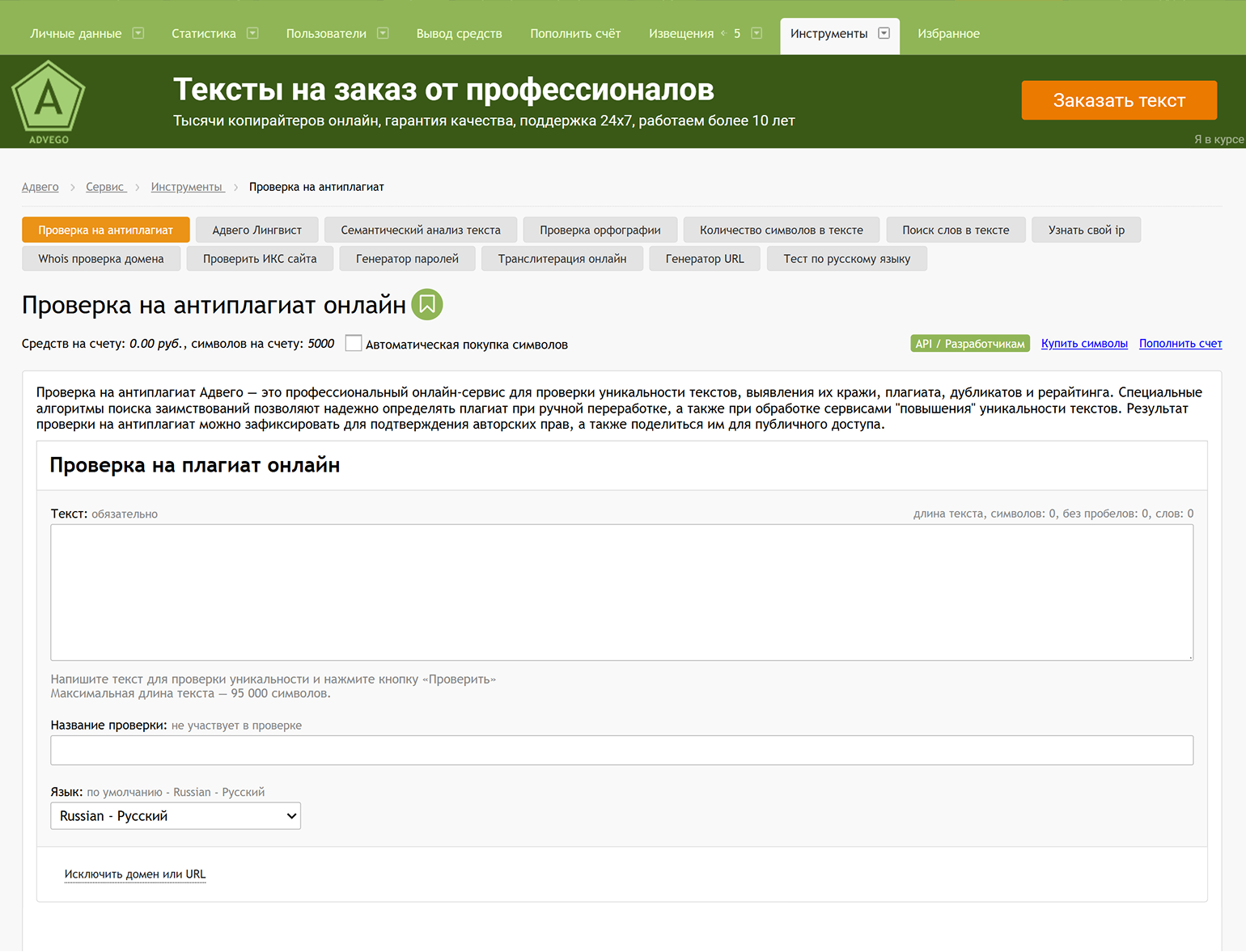The height and width of the screenshot is (952, 1246).
Task: Open the Whois проверка домена tool
Action: (101, 259)
